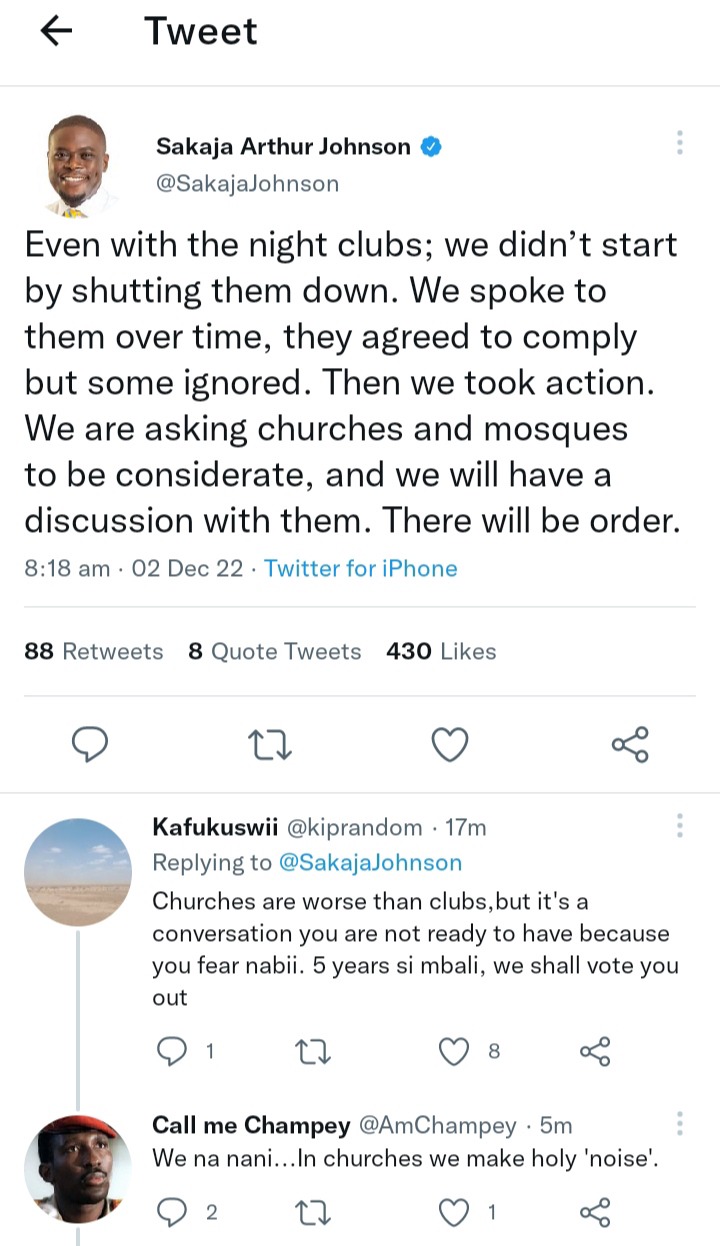The image size is (720, 1246).
Task: View the 88 Retweets list
Action: [x=93, y=651]
